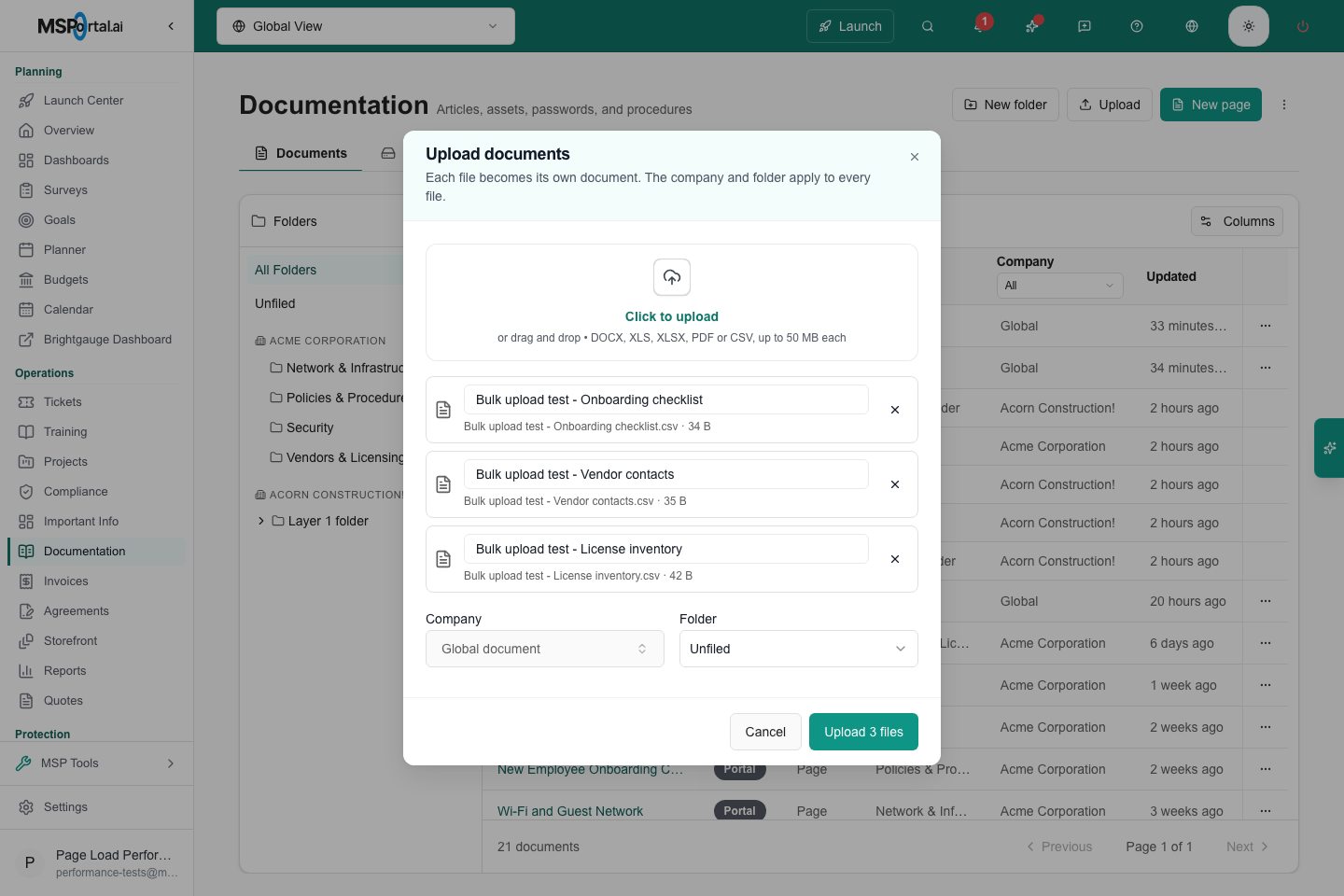Switch to the Documents tab
The image size is (1344, 896).
[301, 153]
